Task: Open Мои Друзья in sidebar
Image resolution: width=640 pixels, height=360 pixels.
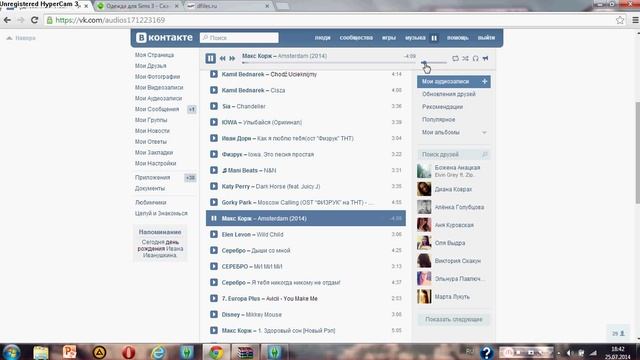Action: click(x=150, y=66)
